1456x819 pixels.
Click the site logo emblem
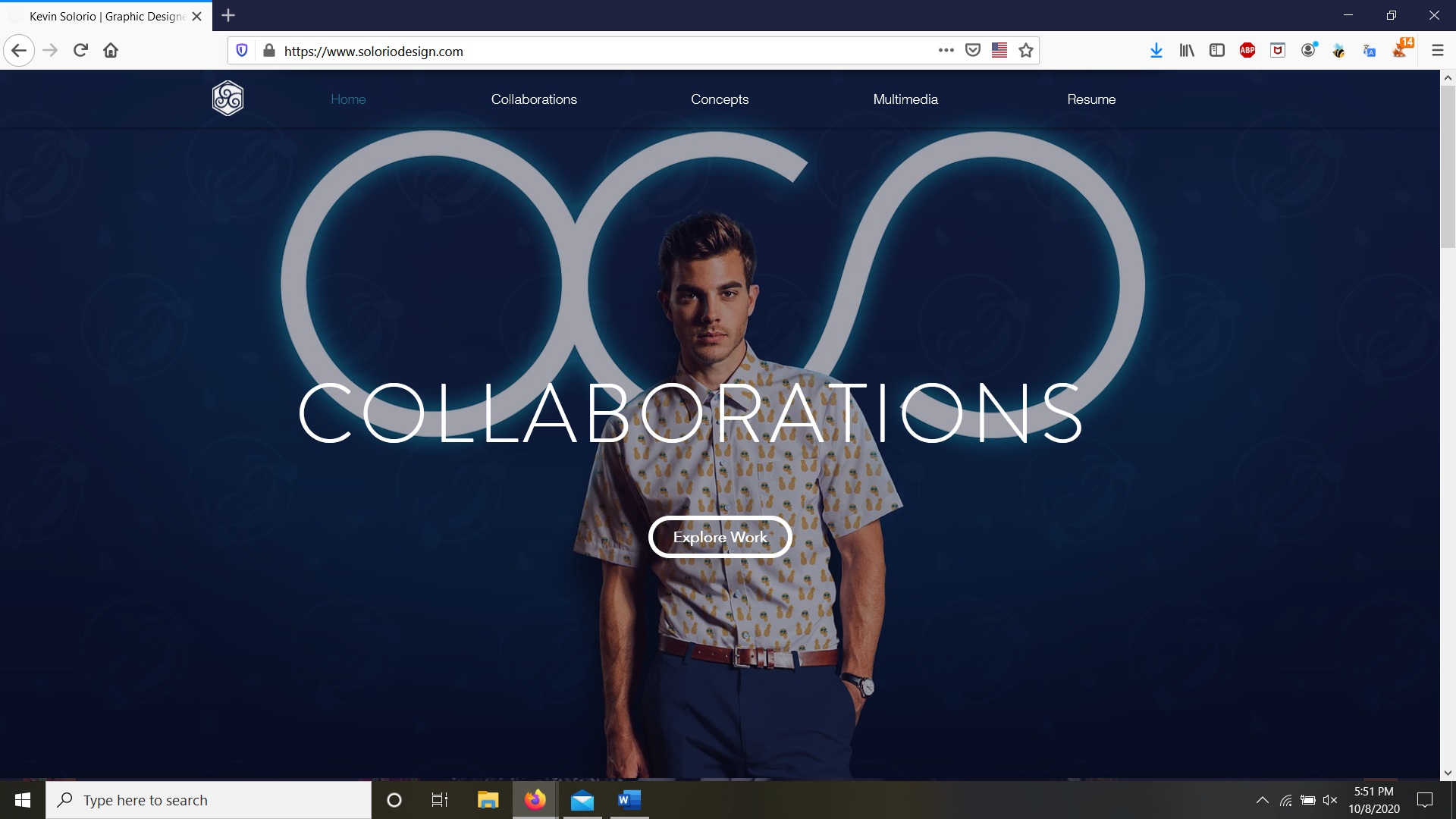click(x=227, y=99)
